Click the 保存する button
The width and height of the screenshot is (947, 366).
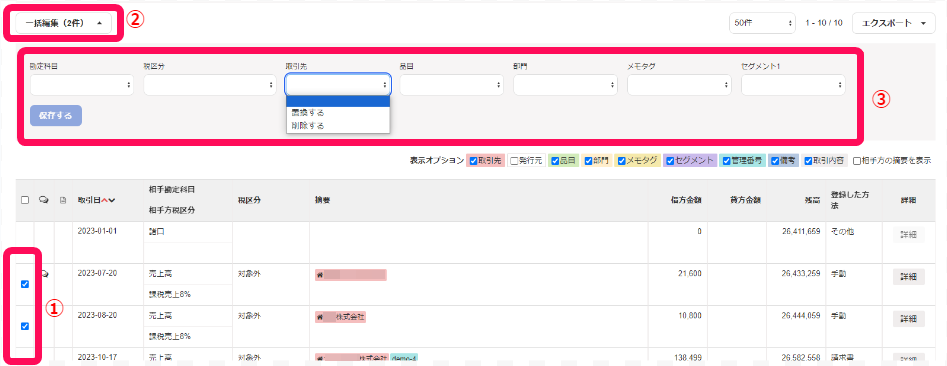point(56,115)
